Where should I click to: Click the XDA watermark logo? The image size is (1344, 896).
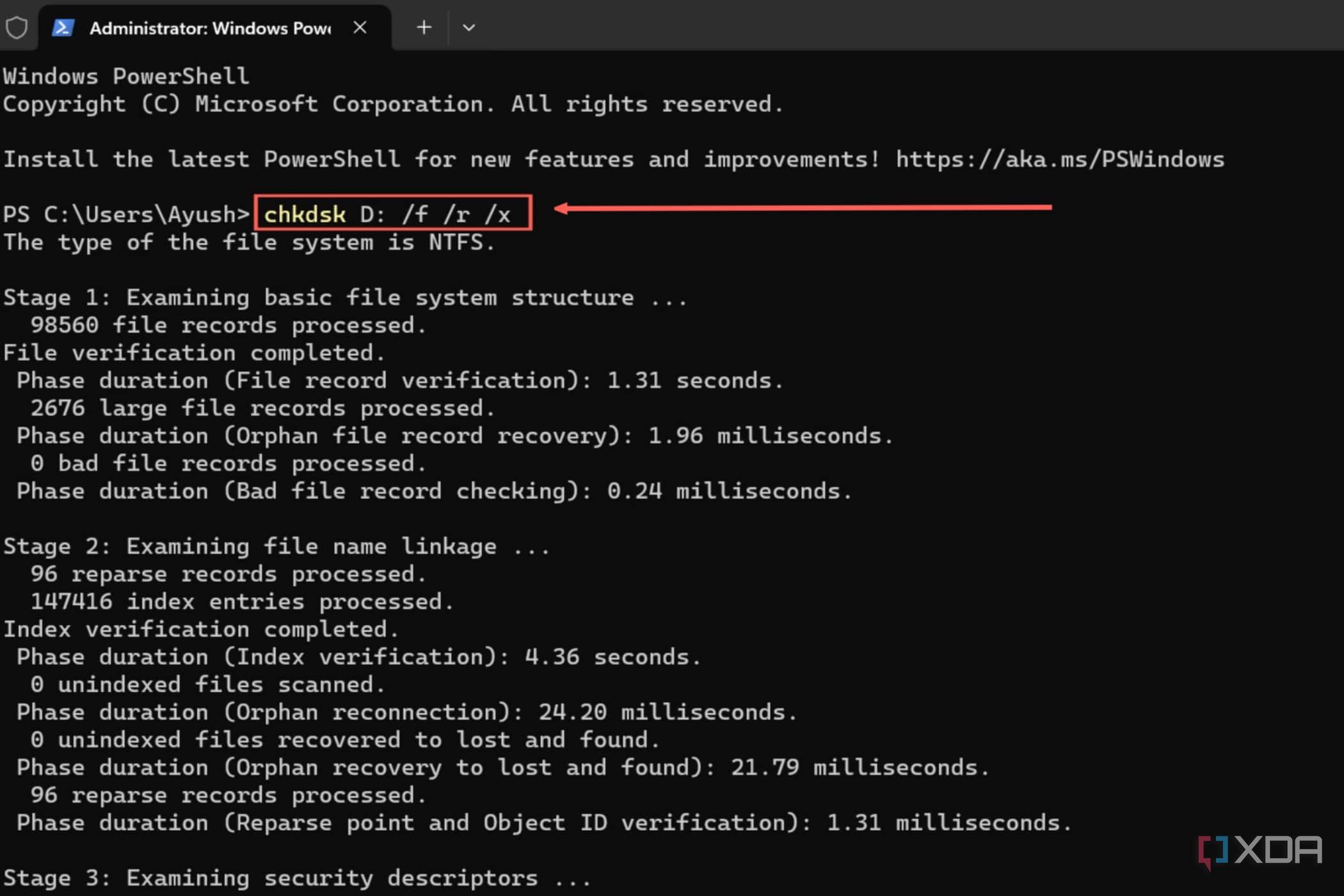pyautogui.click(x=1260, y=851)
